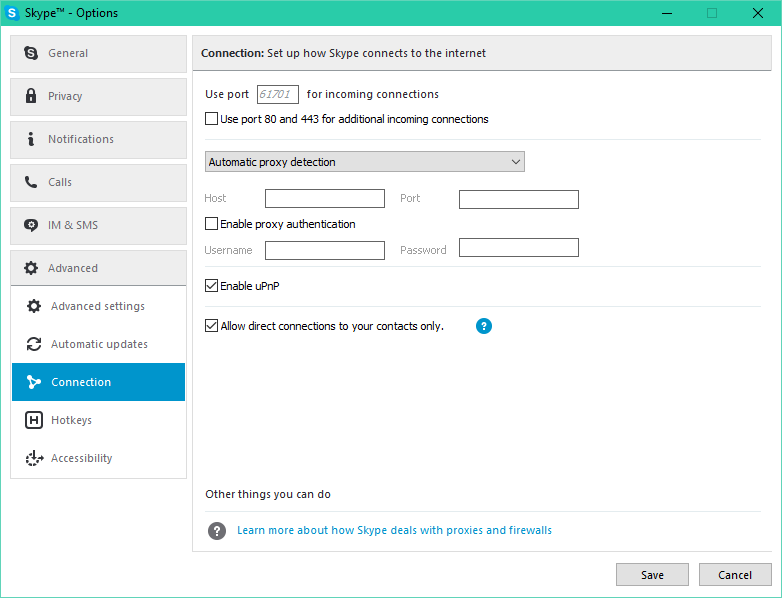
Task: Switch to Advanced settings page
Action: (x=98, y=306)
